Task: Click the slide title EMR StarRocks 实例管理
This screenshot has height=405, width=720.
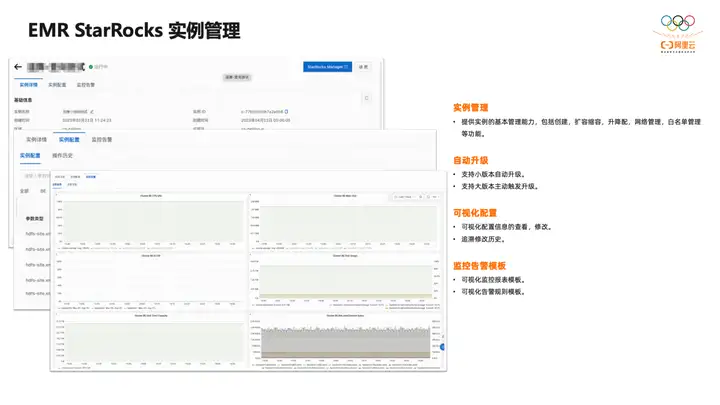Action: [x=134, y=31]
